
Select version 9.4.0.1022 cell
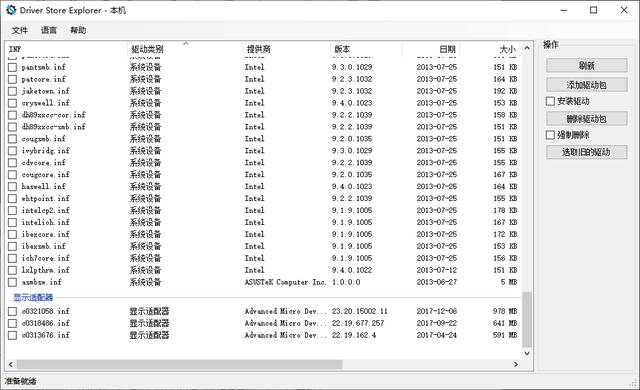352,270
